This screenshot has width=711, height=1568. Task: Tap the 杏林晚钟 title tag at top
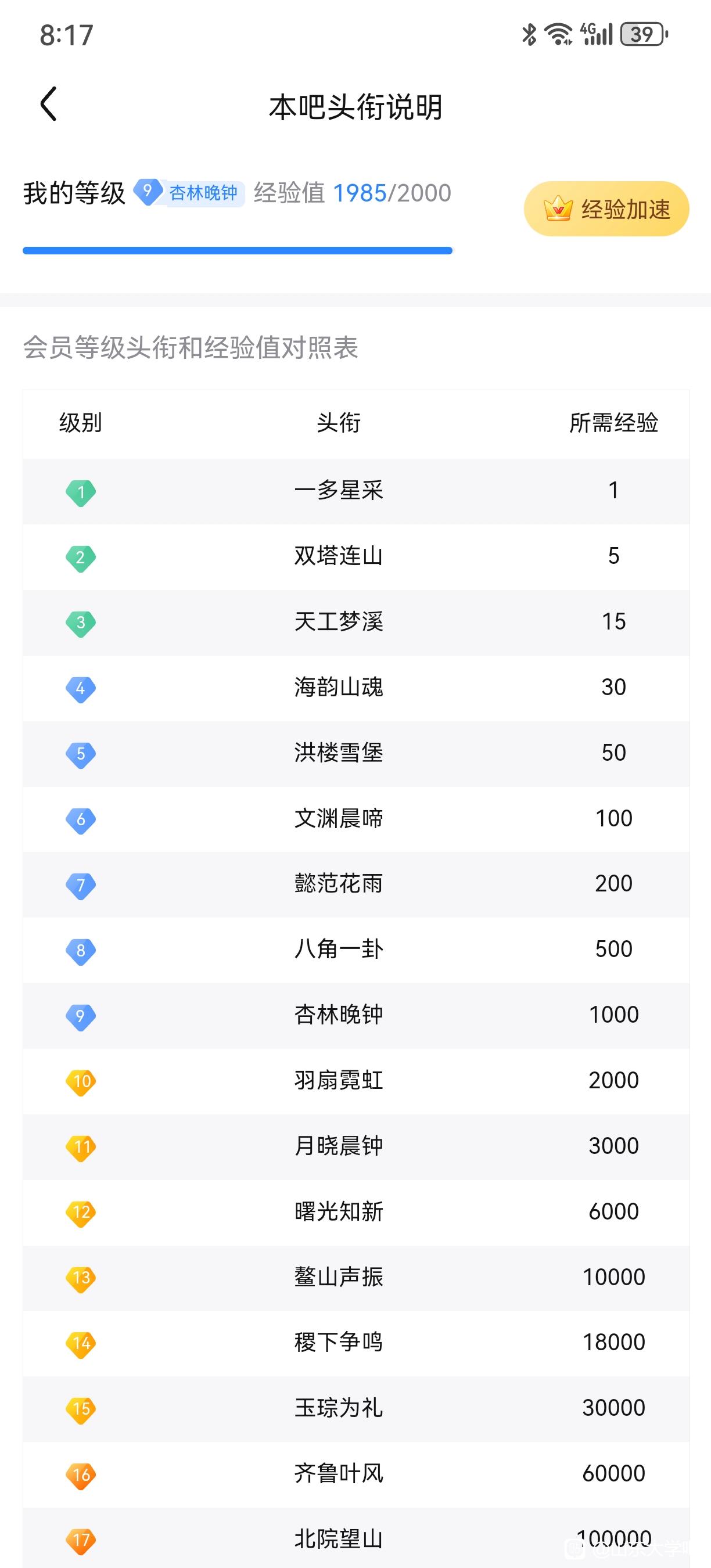pos(204,193)
